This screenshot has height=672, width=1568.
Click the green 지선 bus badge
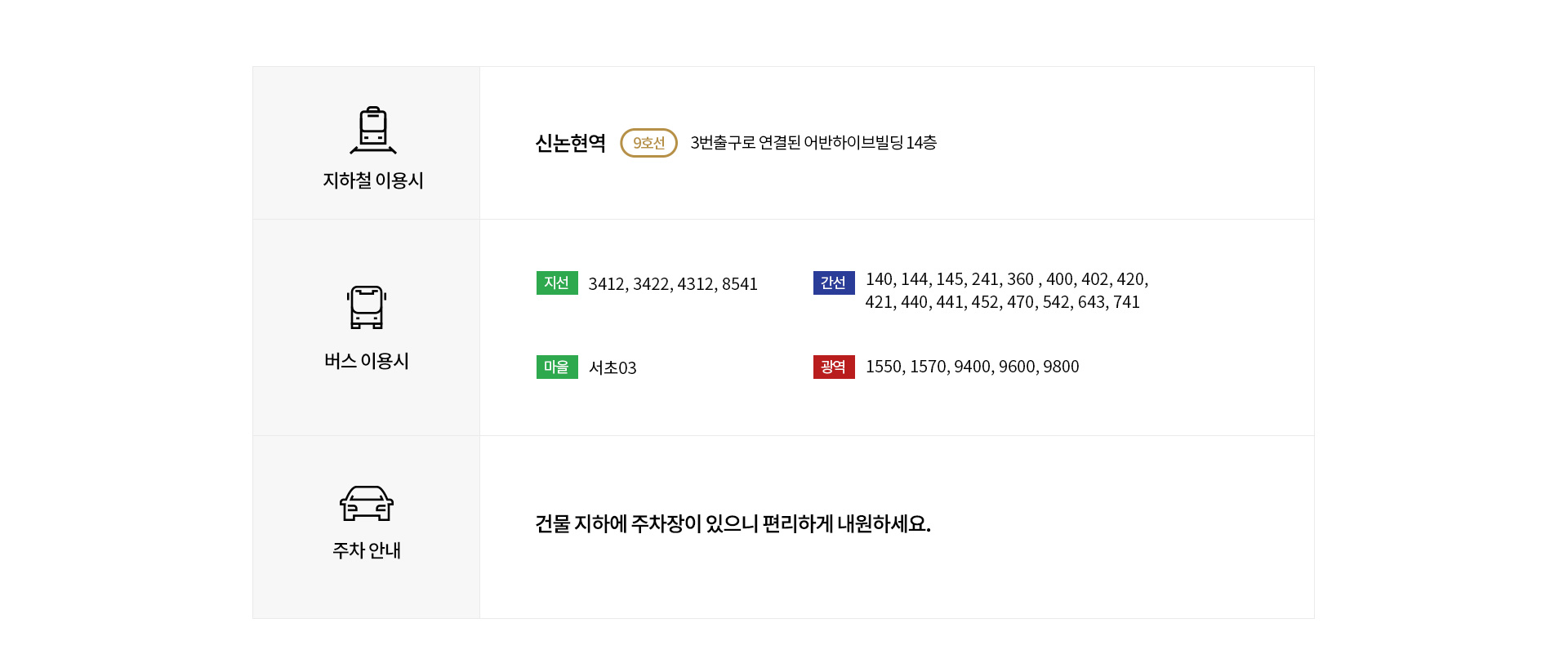[x=557, y=283]
